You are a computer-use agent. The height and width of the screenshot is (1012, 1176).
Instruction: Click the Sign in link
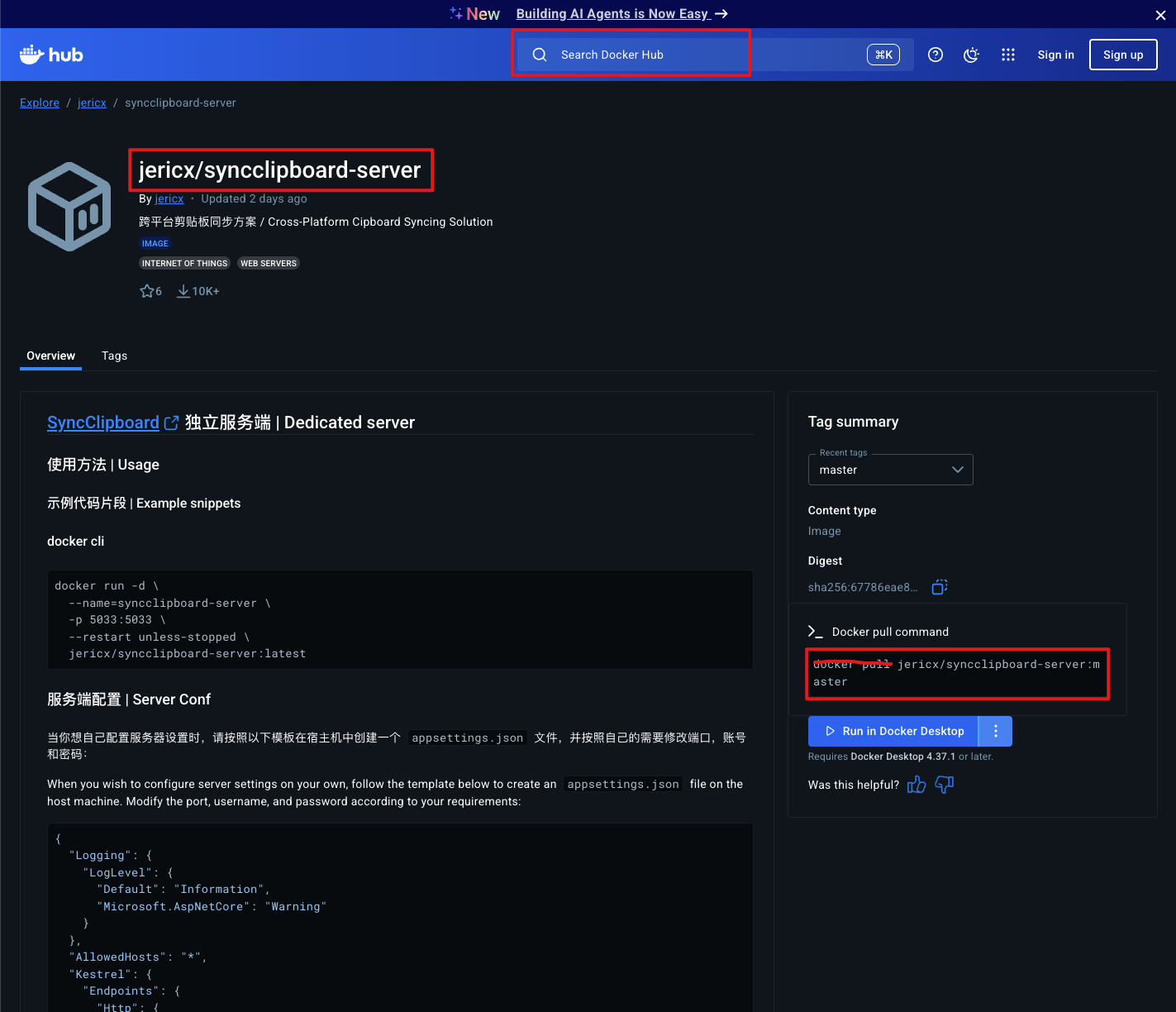1056,55
